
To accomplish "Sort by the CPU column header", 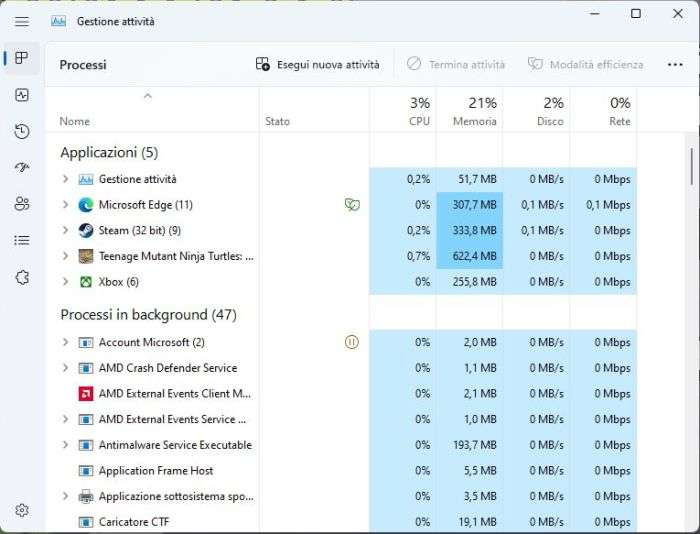I will click(403, 110).
